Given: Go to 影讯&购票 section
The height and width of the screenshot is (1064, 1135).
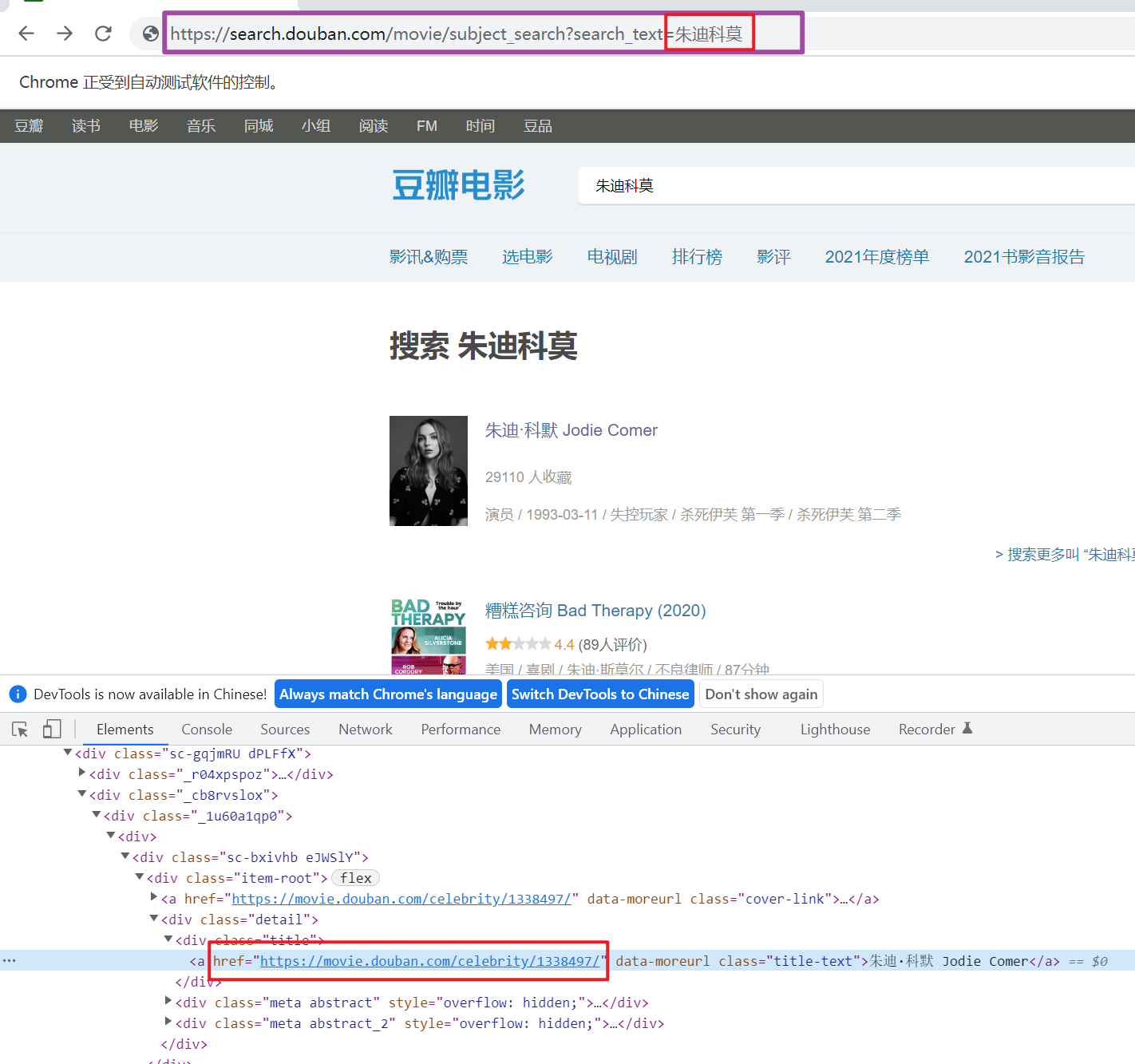Looking at the screenshot, I should point(429,257).
